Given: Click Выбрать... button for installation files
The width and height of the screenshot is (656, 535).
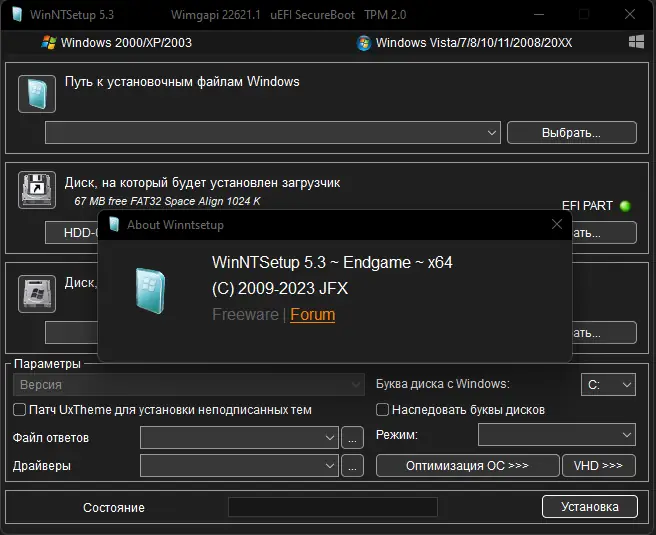Looking at the screenshot, I should click(x=571, y=133).
